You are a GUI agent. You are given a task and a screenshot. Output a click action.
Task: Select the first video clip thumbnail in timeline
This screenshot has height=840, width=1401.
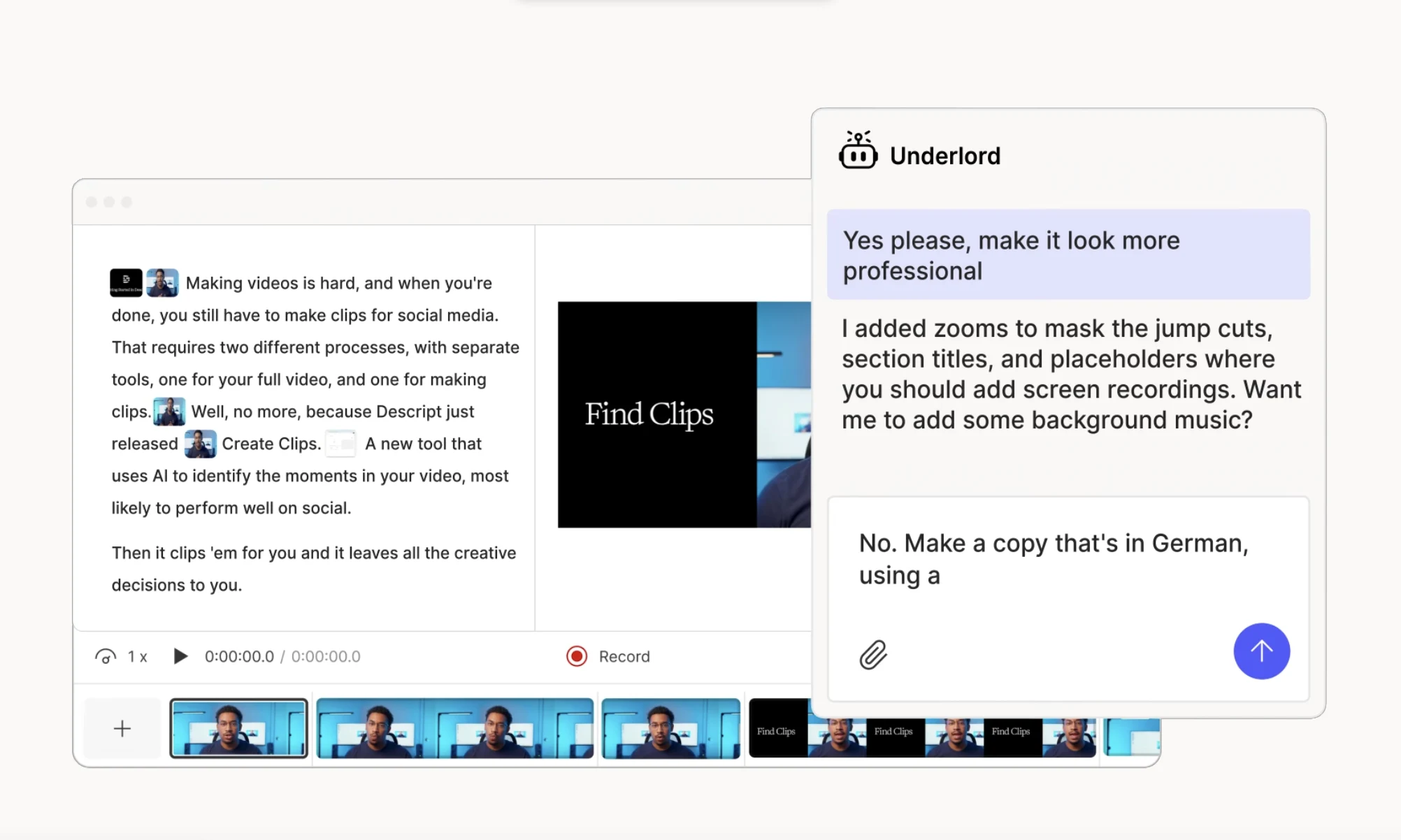pyautogui.click(x=238, y=728)
